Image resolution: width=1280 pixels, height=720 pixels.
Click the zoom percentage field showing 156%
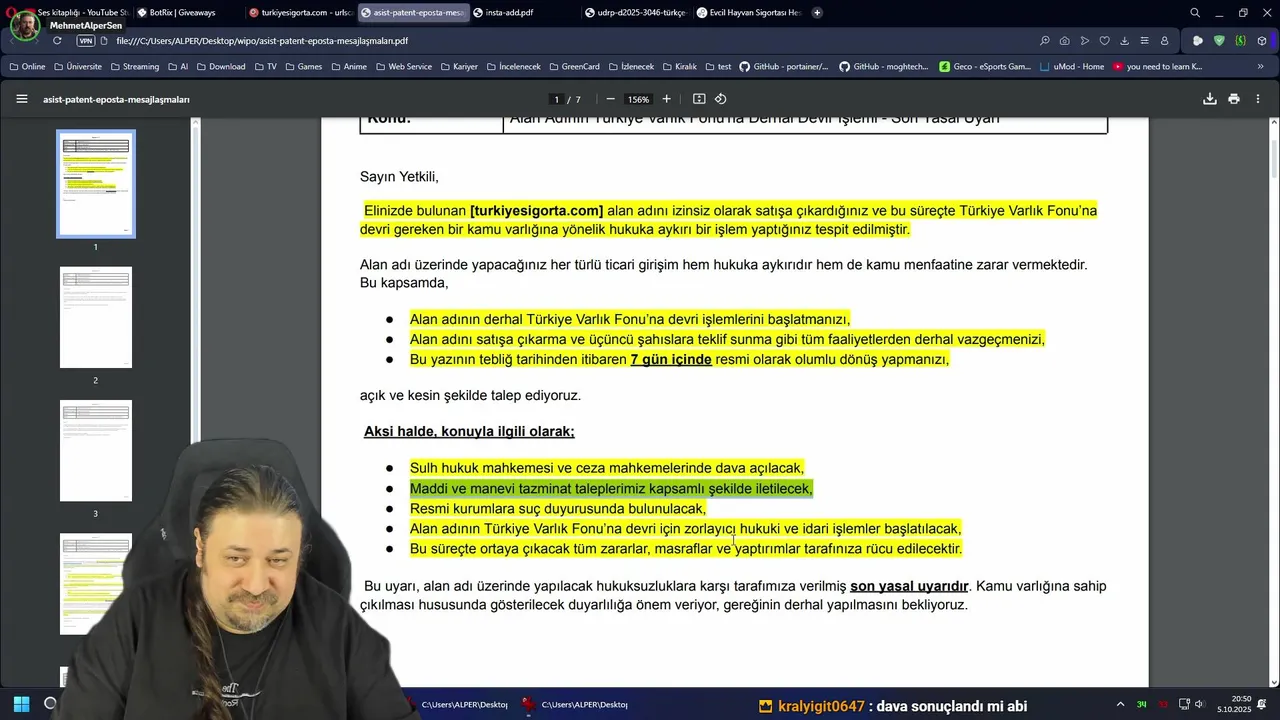coord(638,99)
